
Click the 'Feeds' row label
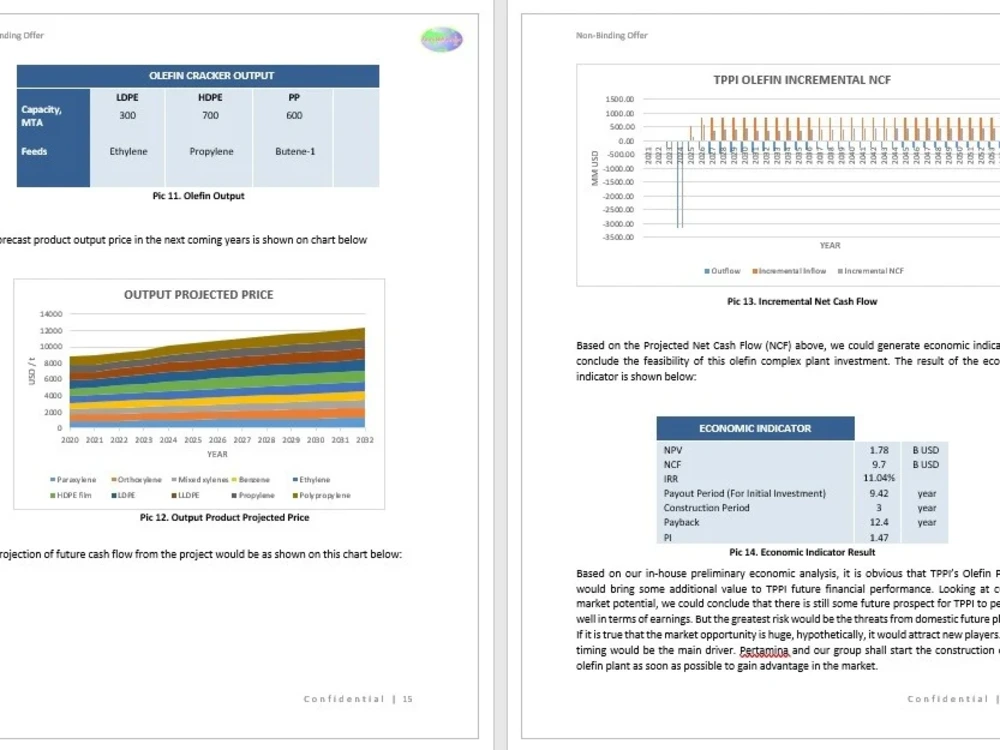click(34, 151)
